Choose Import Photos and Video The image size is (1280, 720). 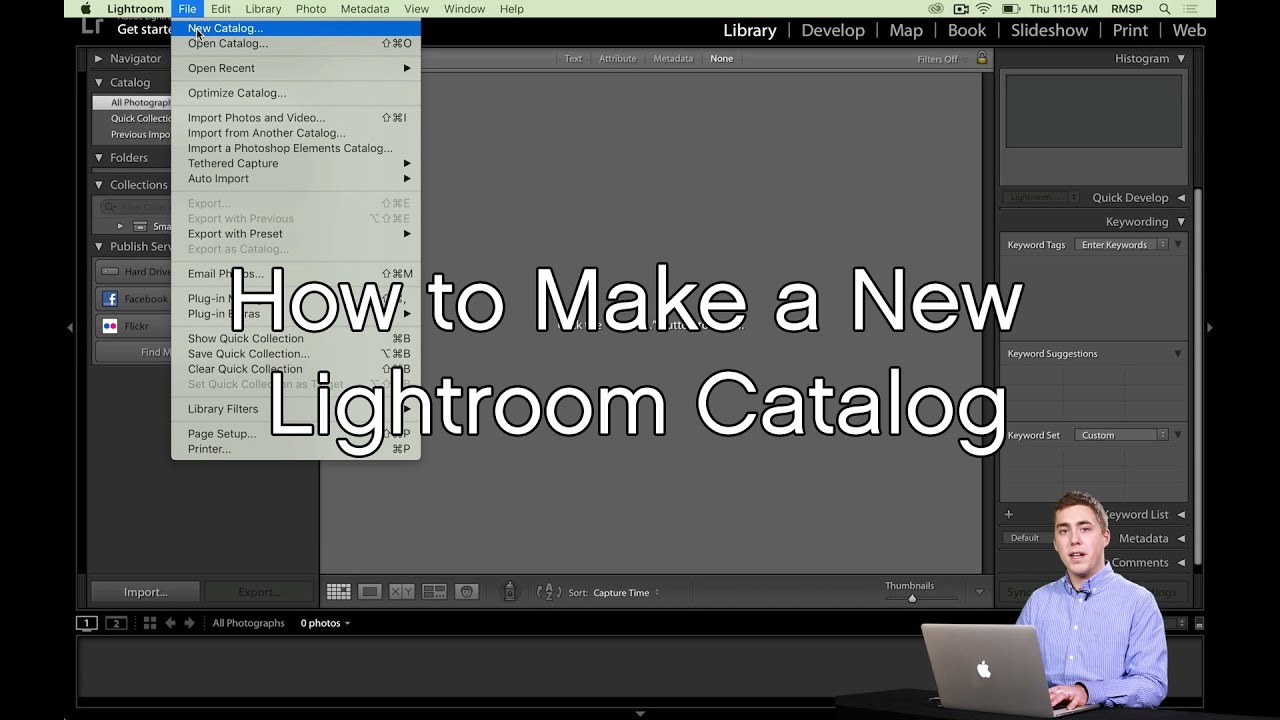pyautogui.click(x=296, y=118)
